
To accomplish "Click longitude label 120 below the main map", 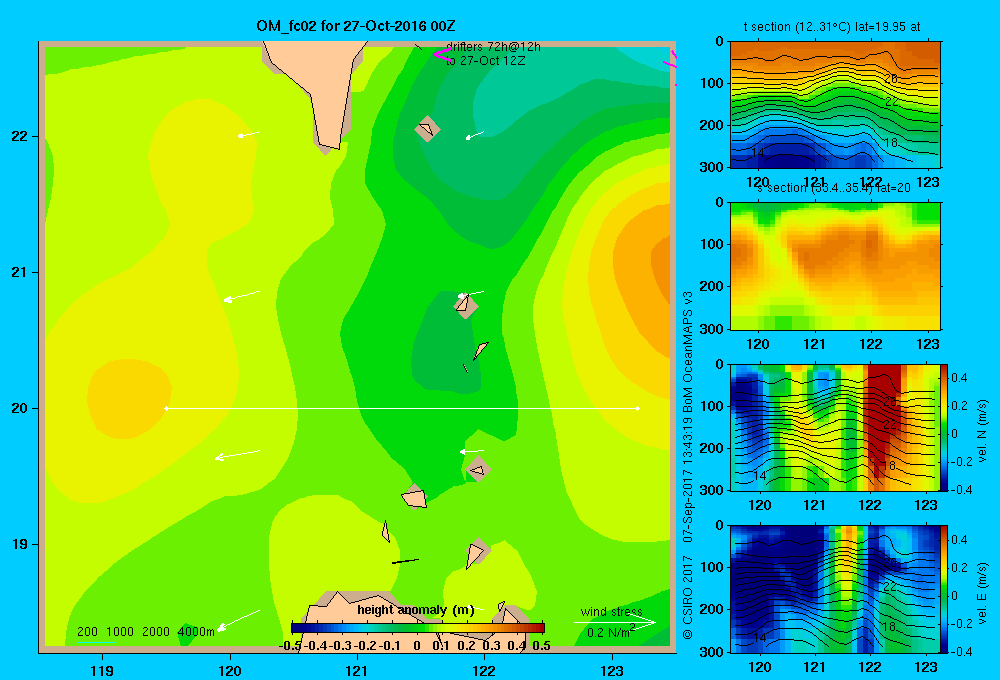I will tap(230, 670).
